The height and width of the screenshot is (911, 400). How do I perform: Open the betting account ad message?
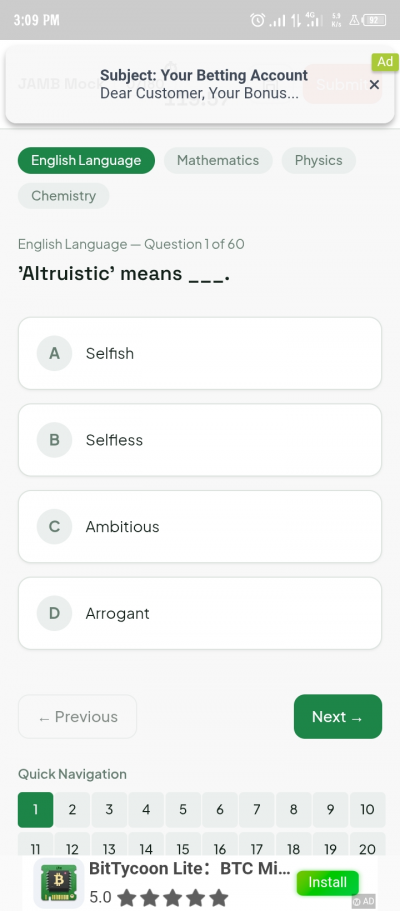coord(203,84)
